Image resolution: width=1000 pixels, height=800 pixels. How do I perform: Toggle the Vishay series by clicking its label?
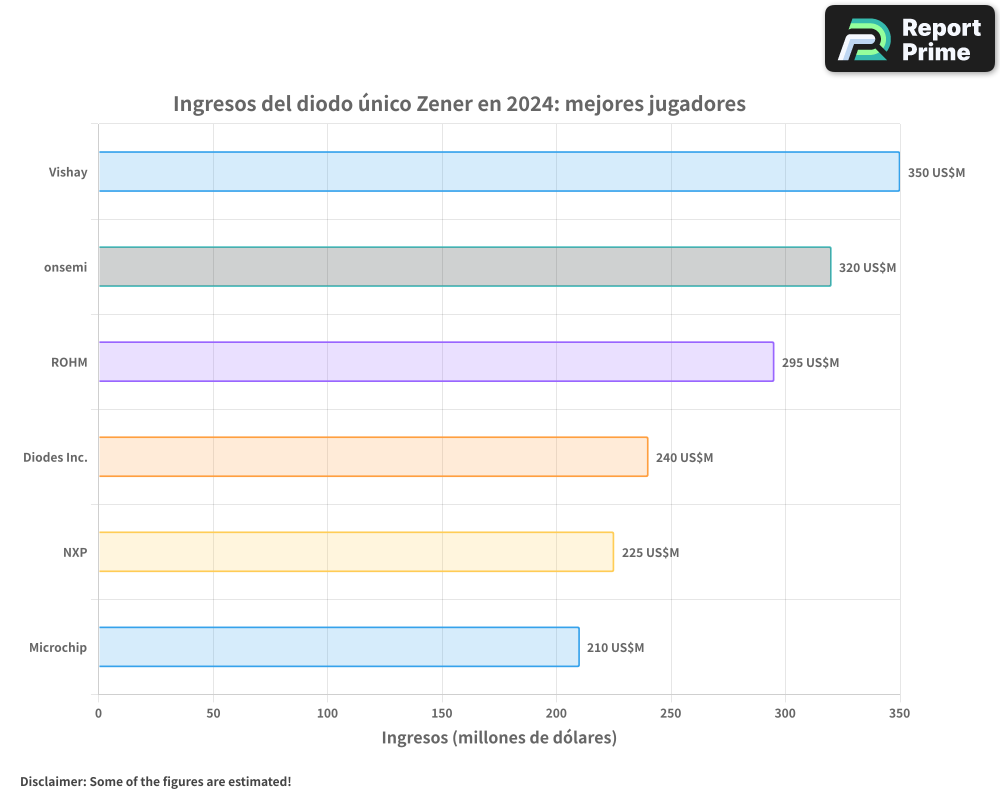(x=68, y=171)
